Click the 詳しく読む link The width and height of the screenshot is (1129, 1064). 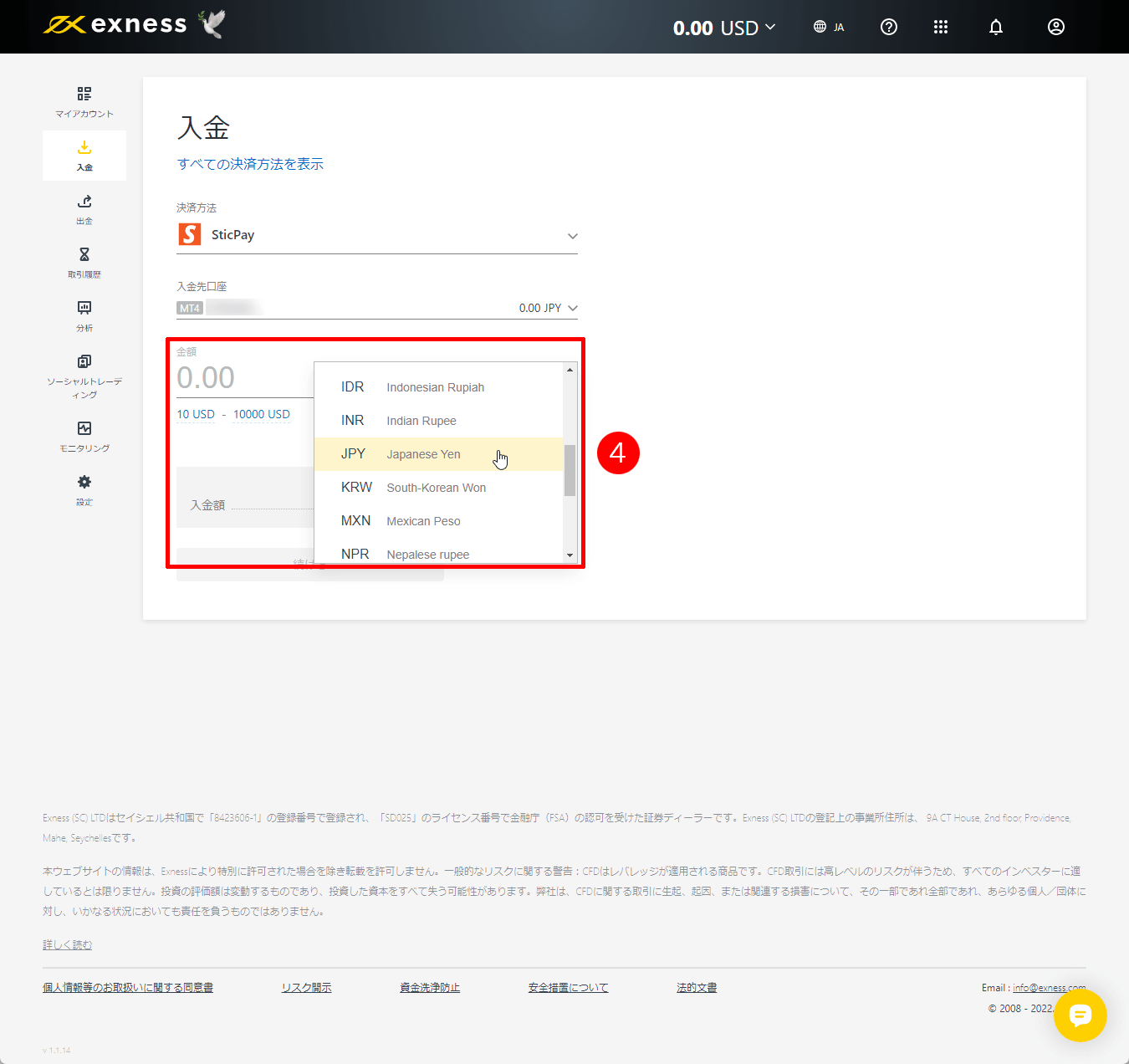67,944
